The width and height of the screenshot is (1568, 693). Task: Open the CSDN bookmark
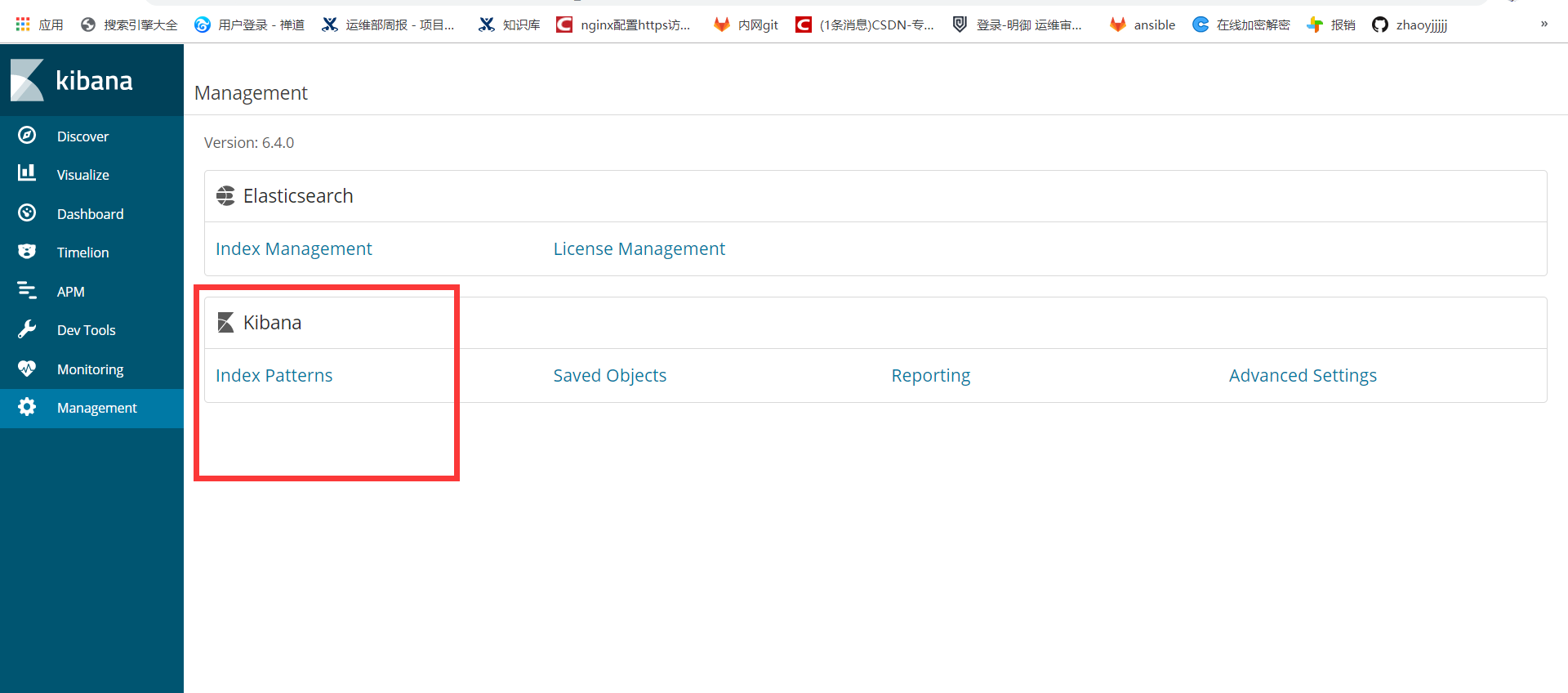point(865,25)
